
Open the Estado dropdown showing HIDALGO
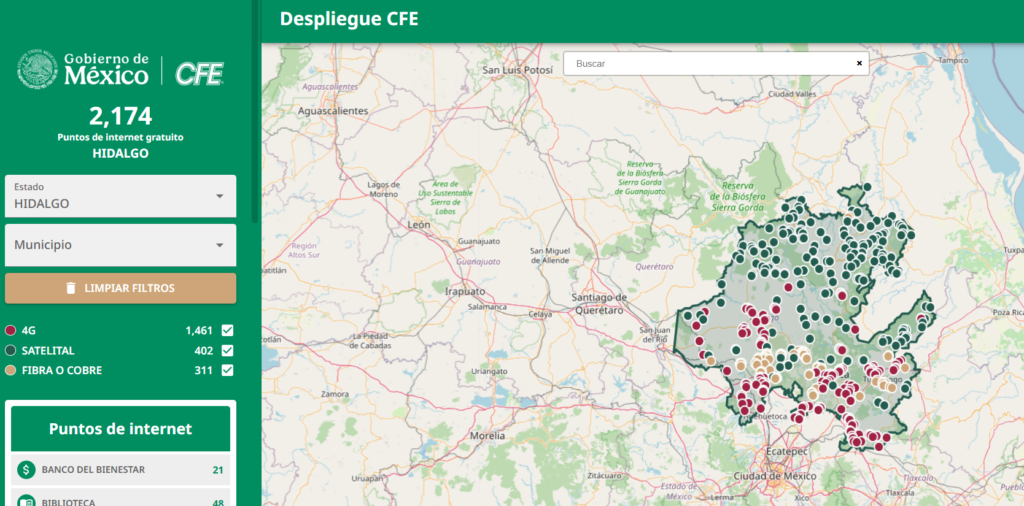(120, 196)
